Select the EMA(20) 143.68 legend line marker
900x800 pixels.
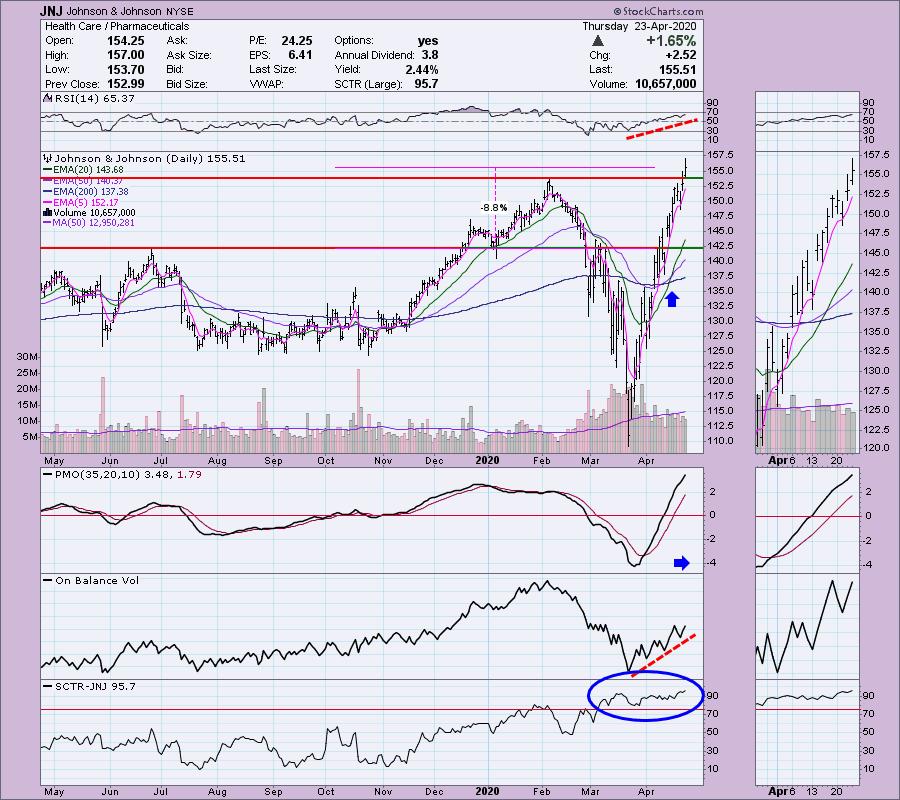[x=48, y=170]
